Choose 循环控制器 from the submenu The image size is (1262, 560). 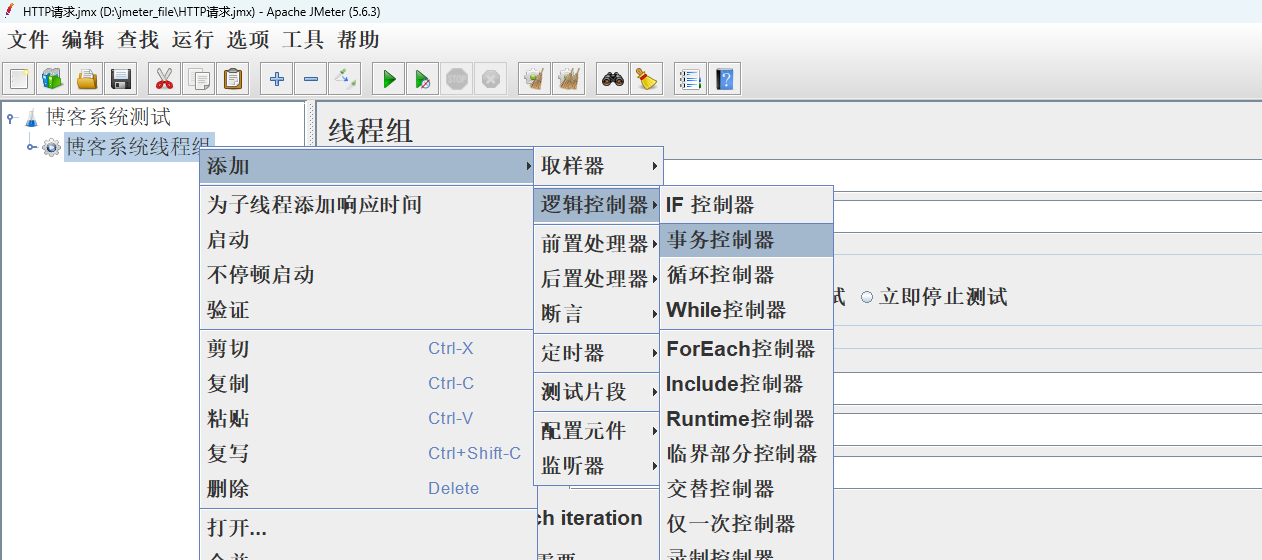point(746,275)
